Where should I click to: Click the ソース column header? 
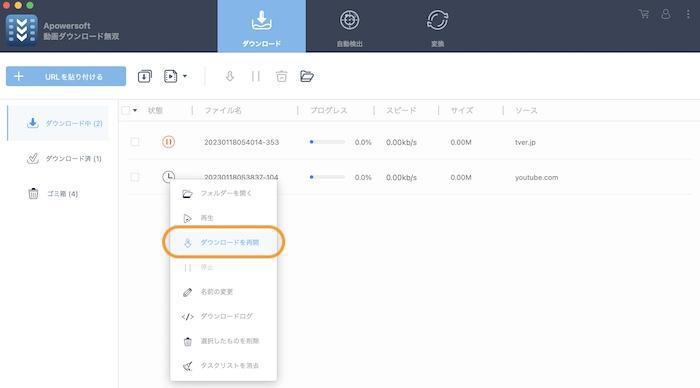click(526, 110)
